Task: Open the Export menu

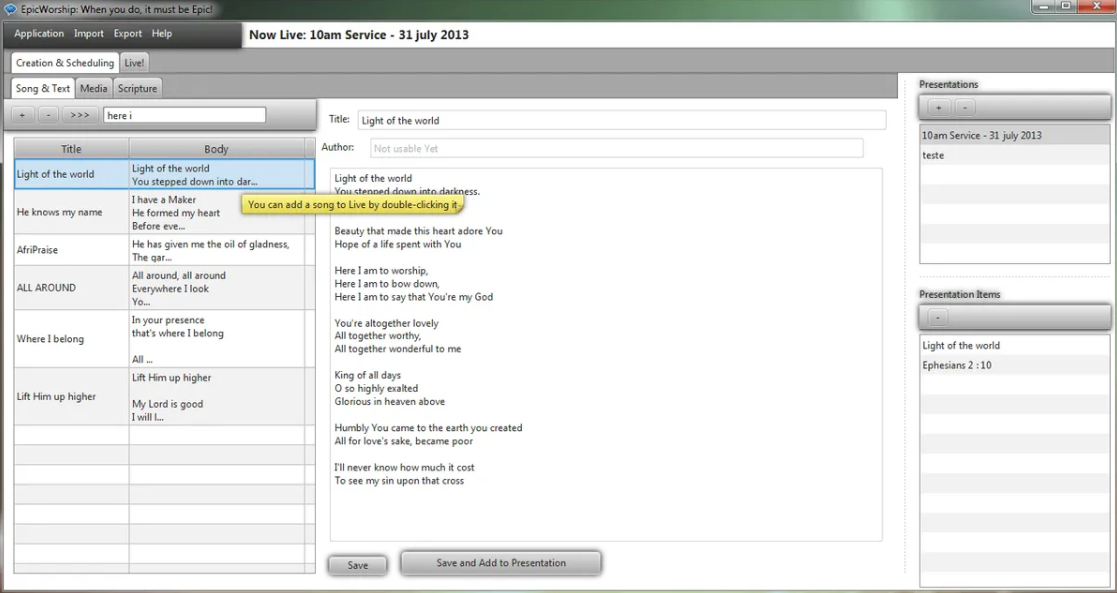Action: pos(128,33)
